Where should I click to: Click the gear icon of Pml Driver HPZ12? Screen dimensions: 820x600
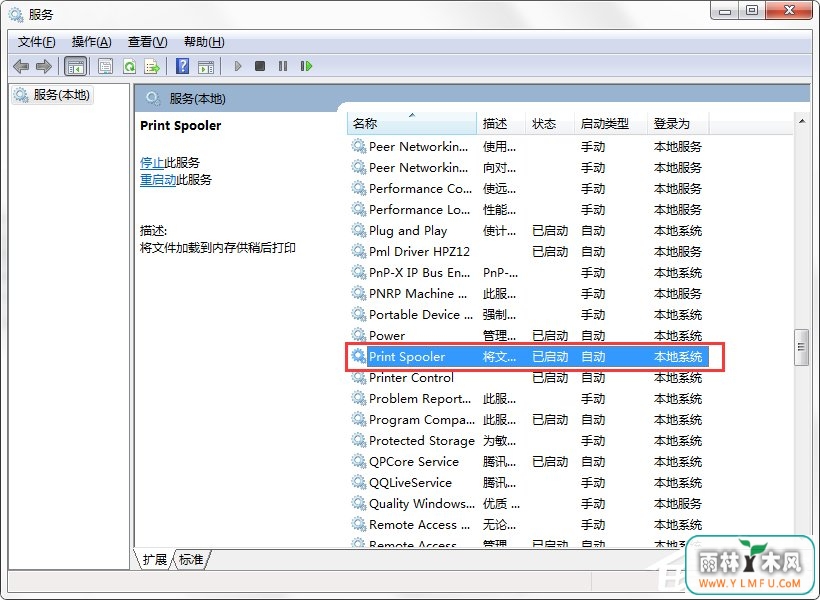(x=358, y=251)
